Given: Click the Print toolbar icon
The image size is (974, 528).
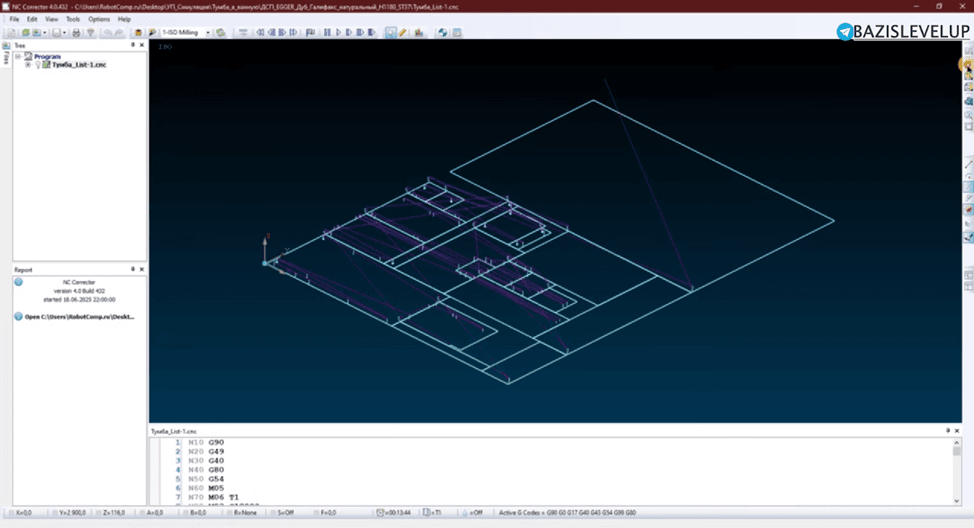Looking at the screenshot, I should (76, 32).
